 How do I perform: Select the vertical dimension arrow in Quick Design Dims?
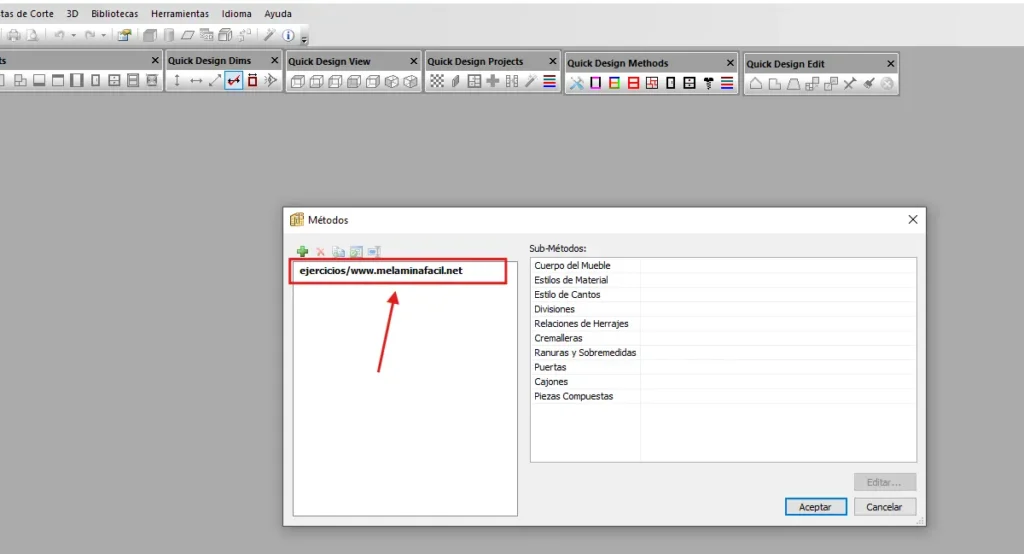point(177,81)
